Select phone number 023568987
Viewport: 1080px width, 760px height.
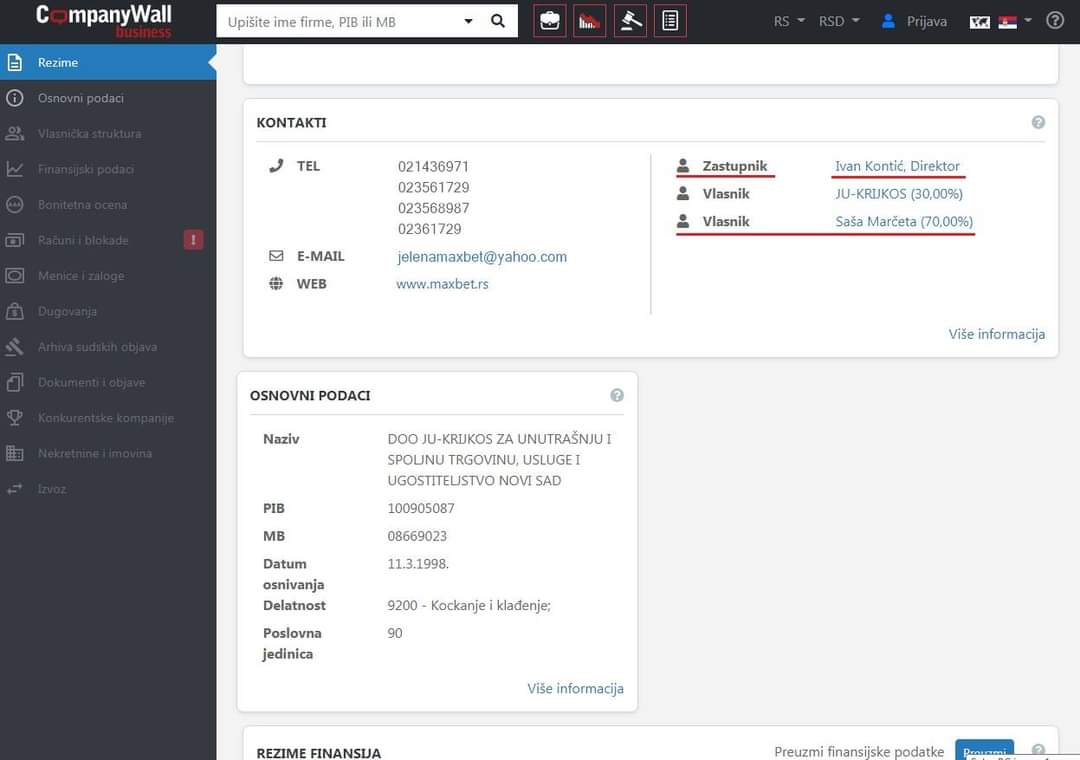pos(433,208)
